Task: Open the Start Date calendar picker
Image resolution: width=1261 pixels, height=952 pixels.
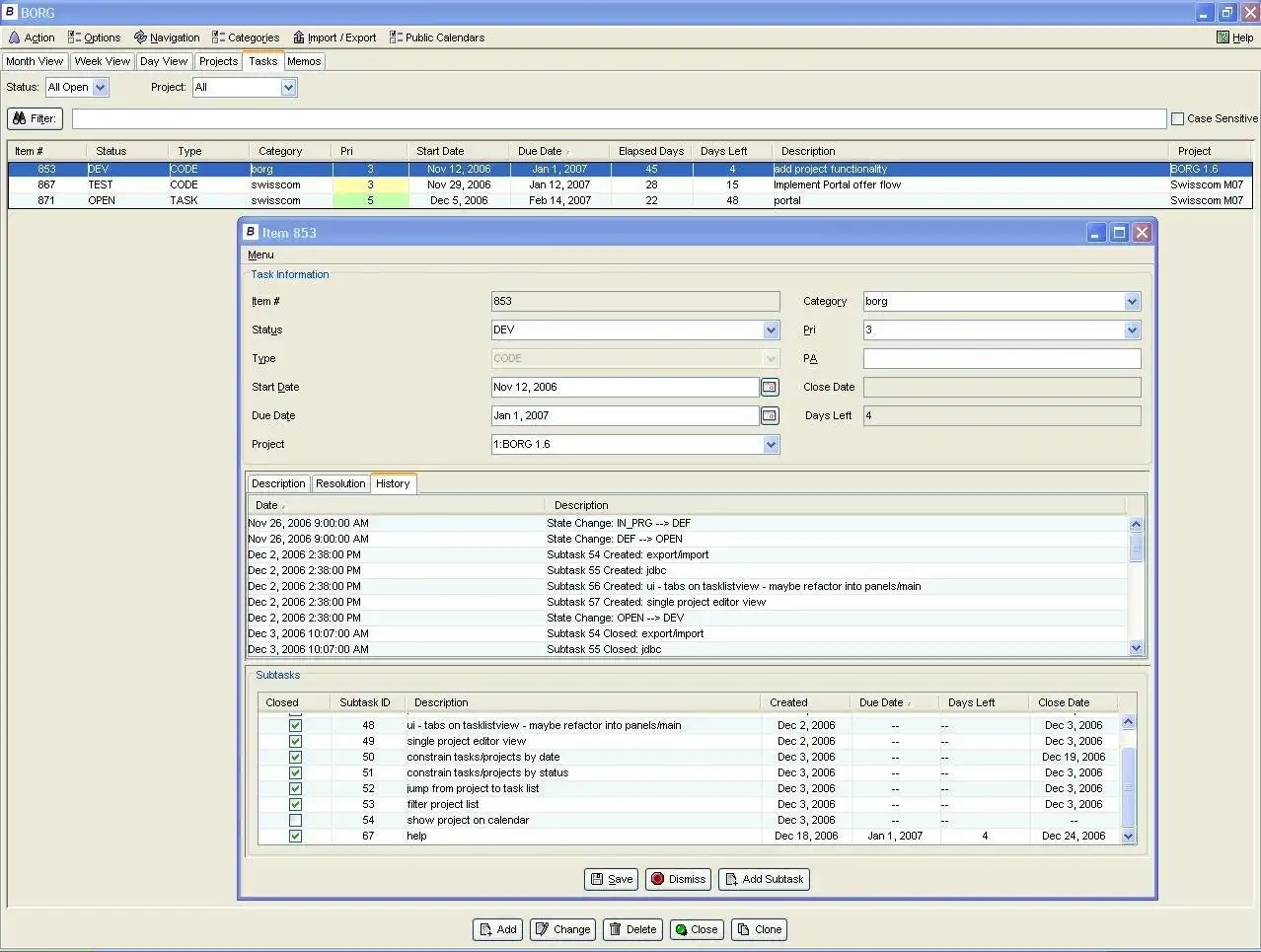Action: [770, 388]
